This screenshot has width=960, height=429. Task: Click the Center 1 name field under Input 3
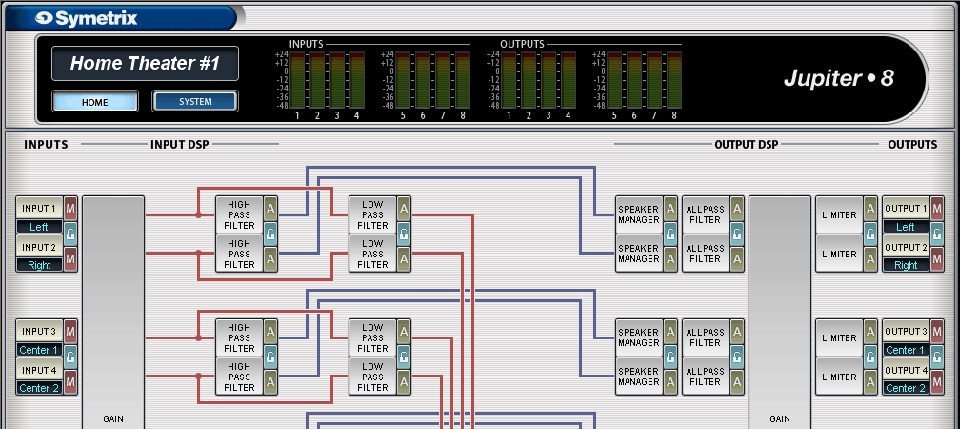(38, 350)
